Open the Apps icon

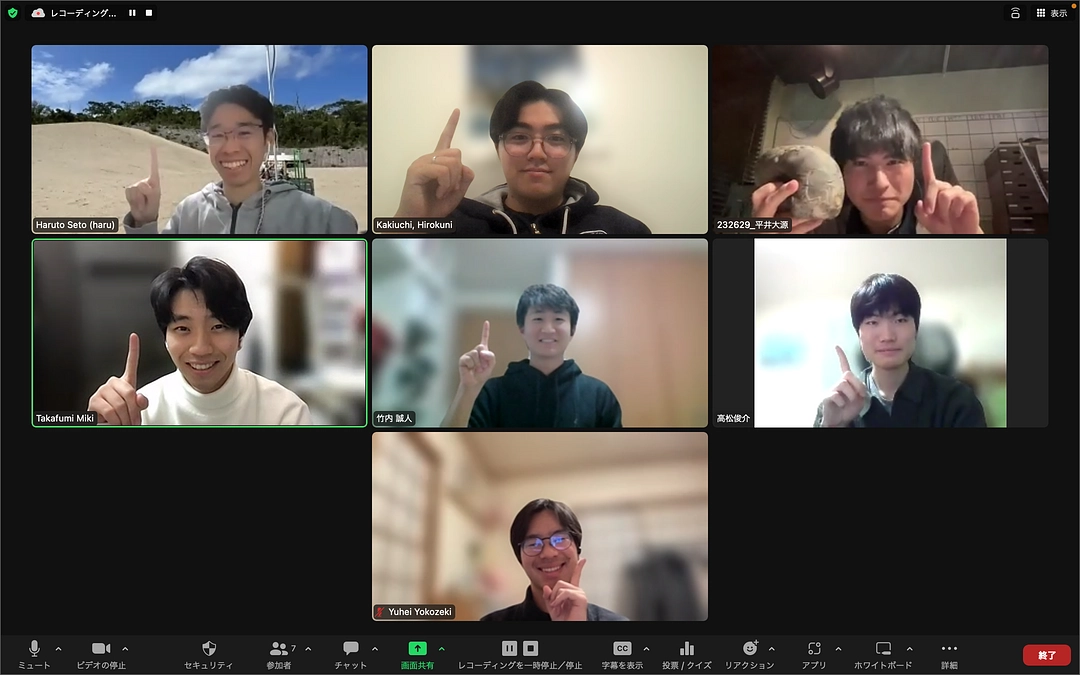[x=814, y=649]
